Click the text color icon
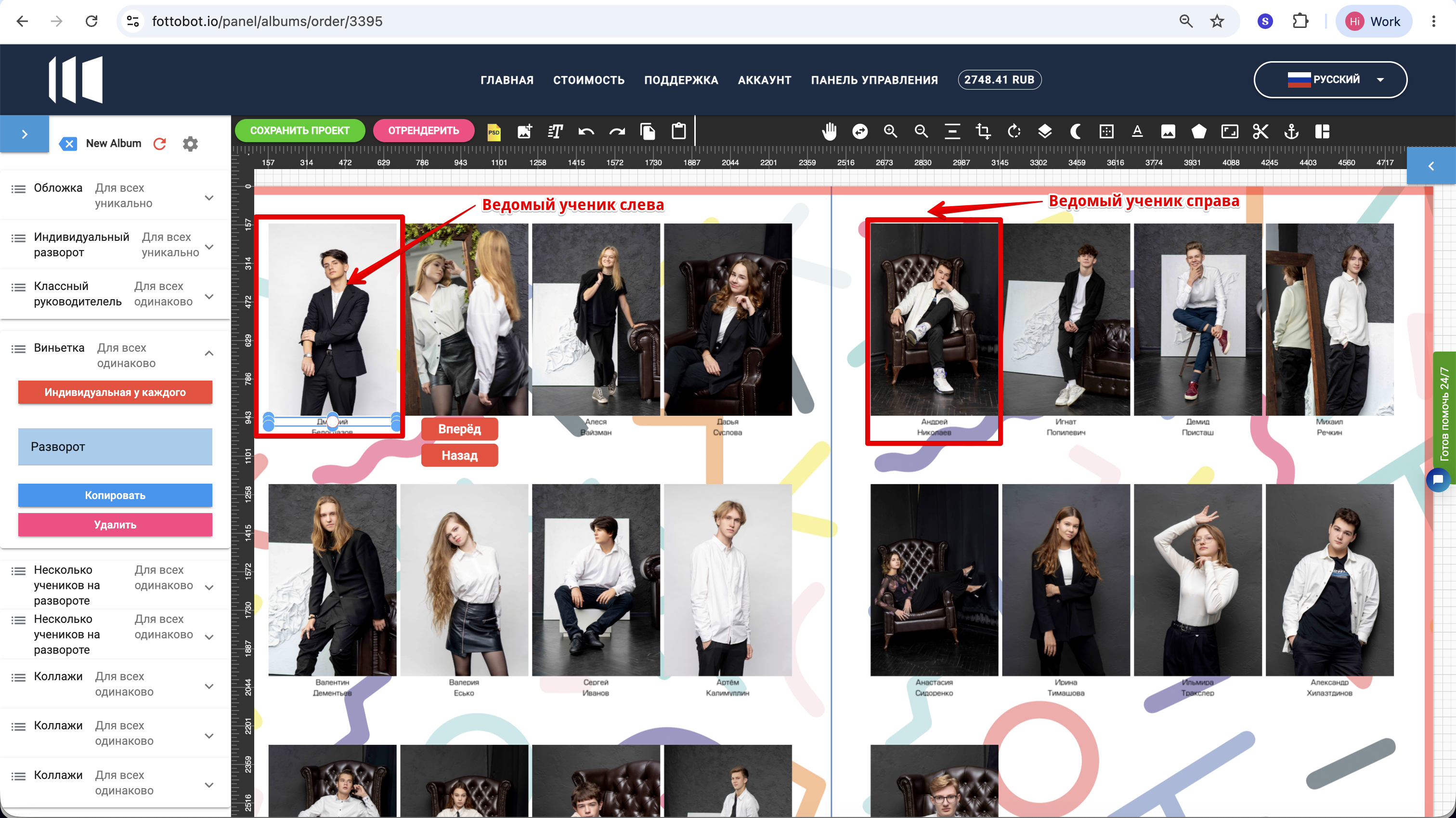1456x818 pixels. pos(1137,132)
